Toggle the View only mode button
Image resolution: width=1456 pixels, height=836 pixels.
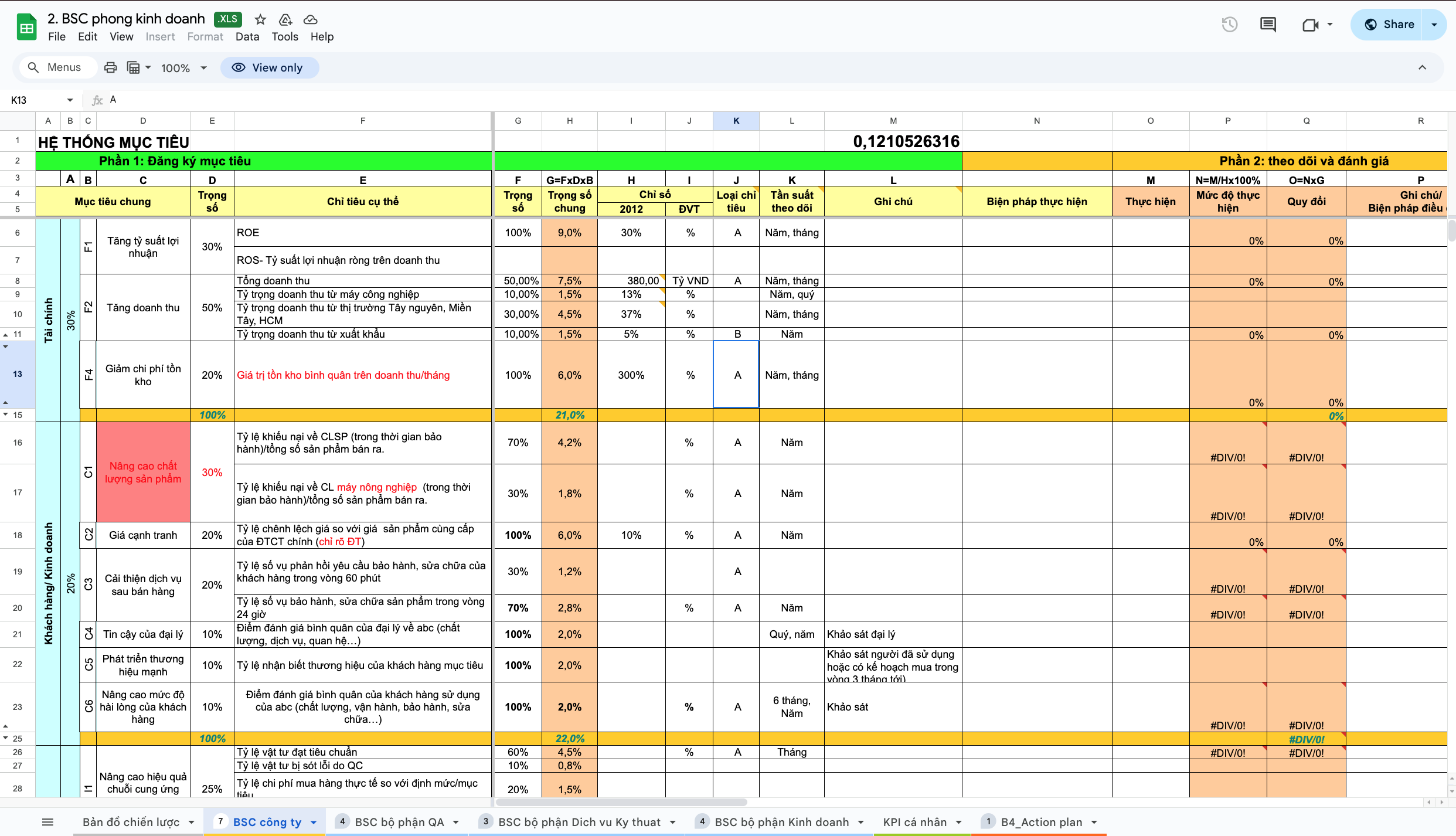[x=270, y=67]
